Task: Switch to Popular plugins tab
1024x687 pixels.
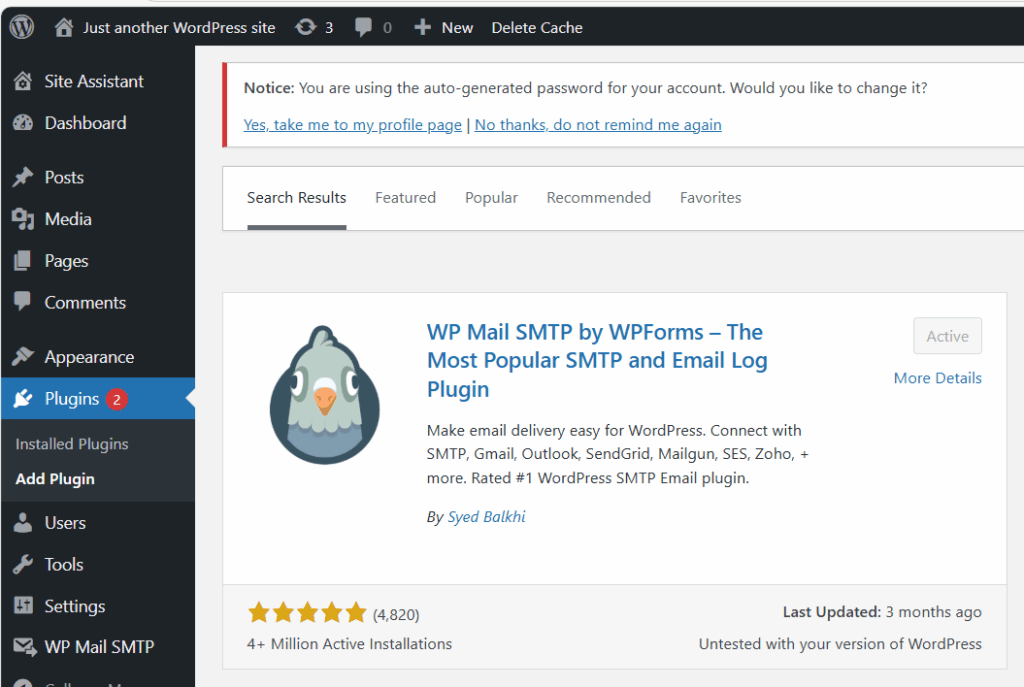Action: 491,198
